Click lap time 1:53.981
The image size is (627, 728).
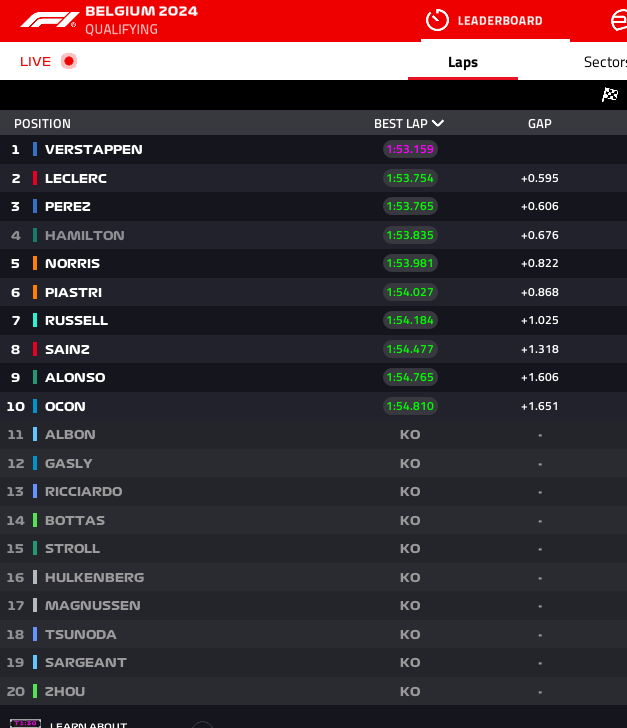[410, 263]
